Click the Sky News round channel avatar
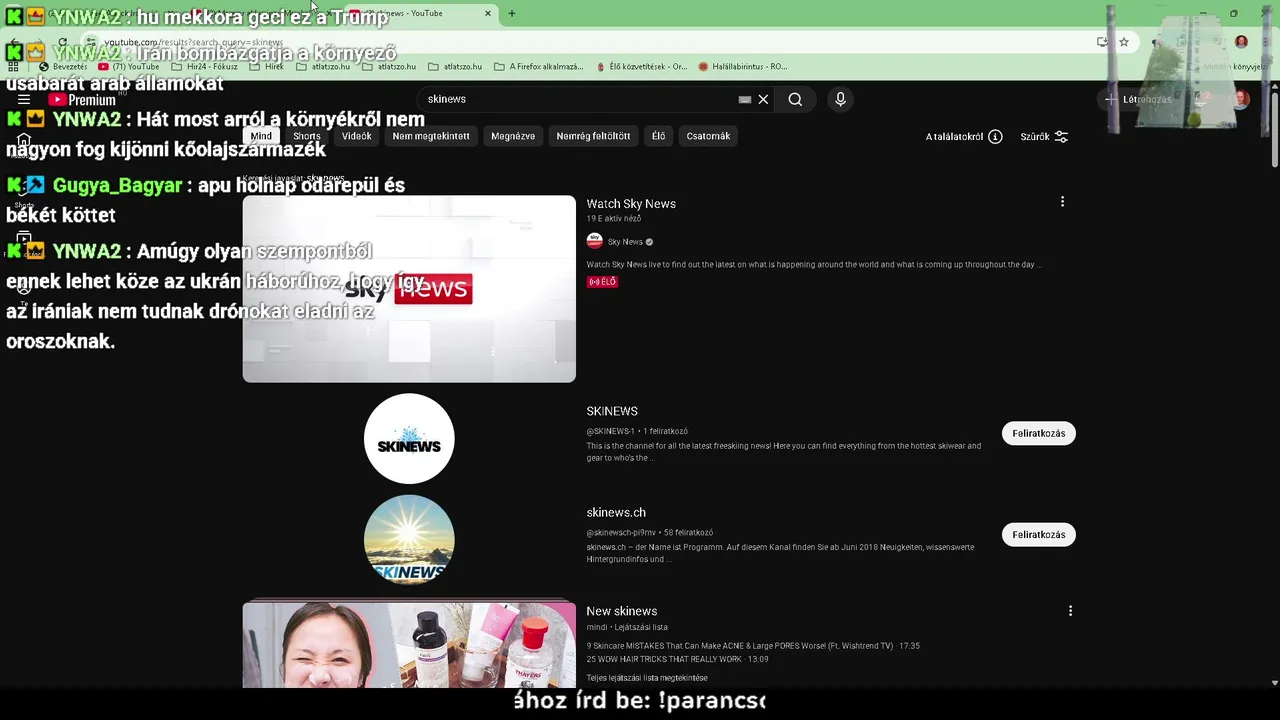1280x720 pixels. coord(595,241)
